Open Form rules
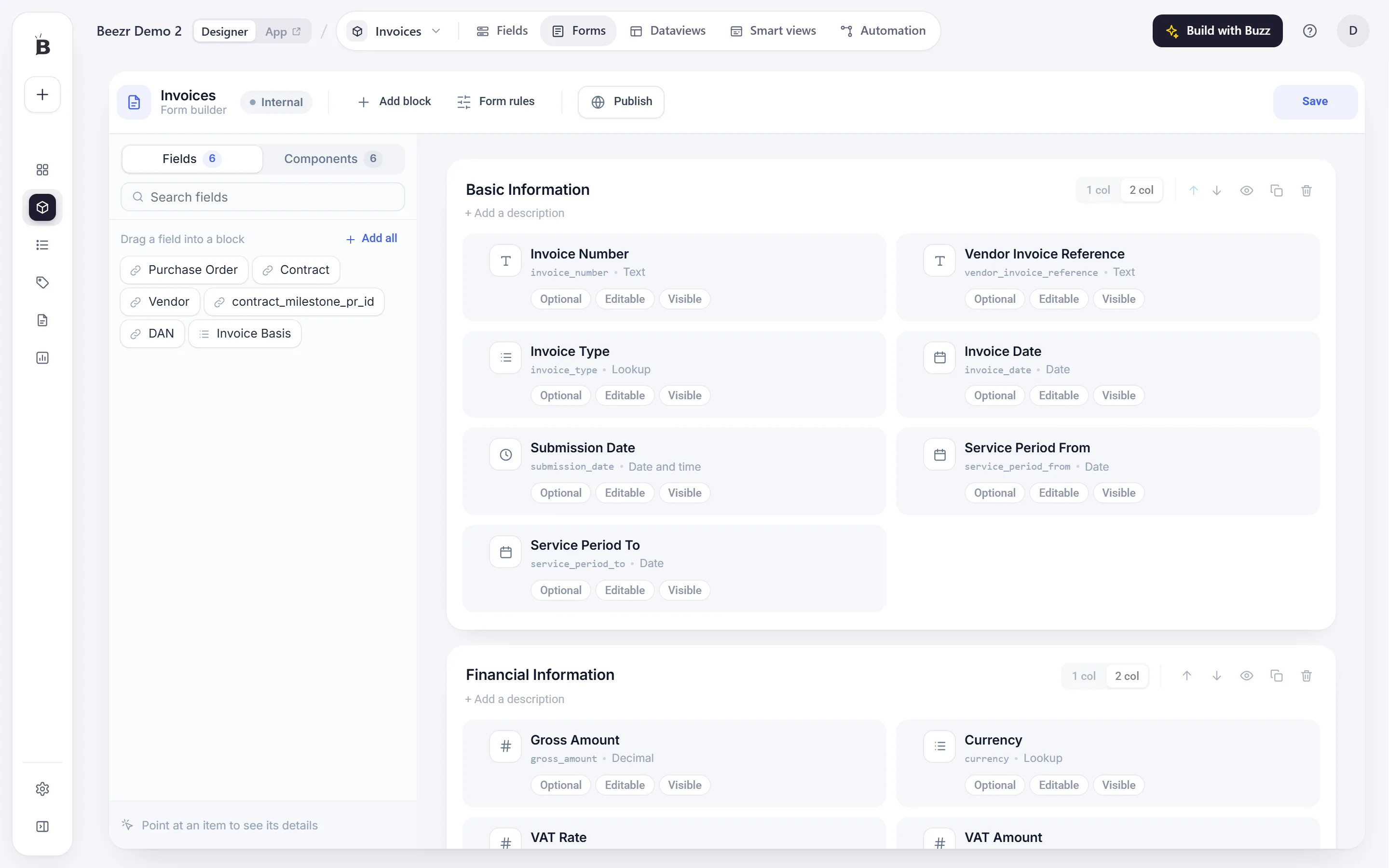1389x868 pixels. (x=496, y=102)
